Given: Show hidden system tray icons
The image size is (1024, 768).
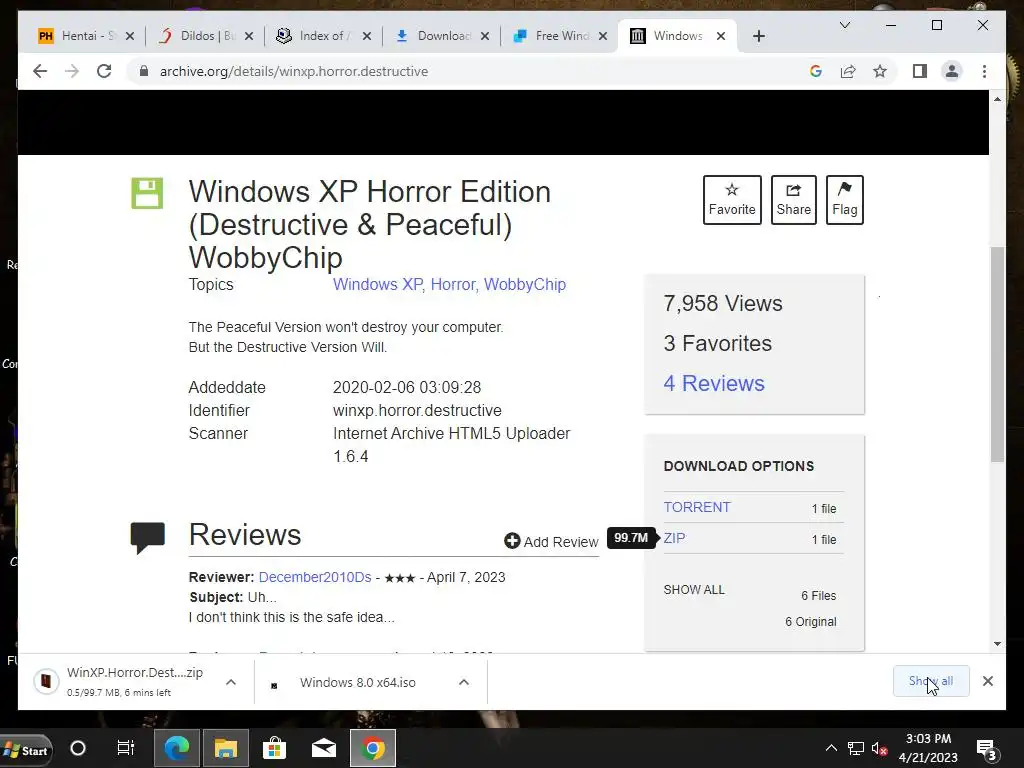Looking at the screenshot, I should coord(831,748).
